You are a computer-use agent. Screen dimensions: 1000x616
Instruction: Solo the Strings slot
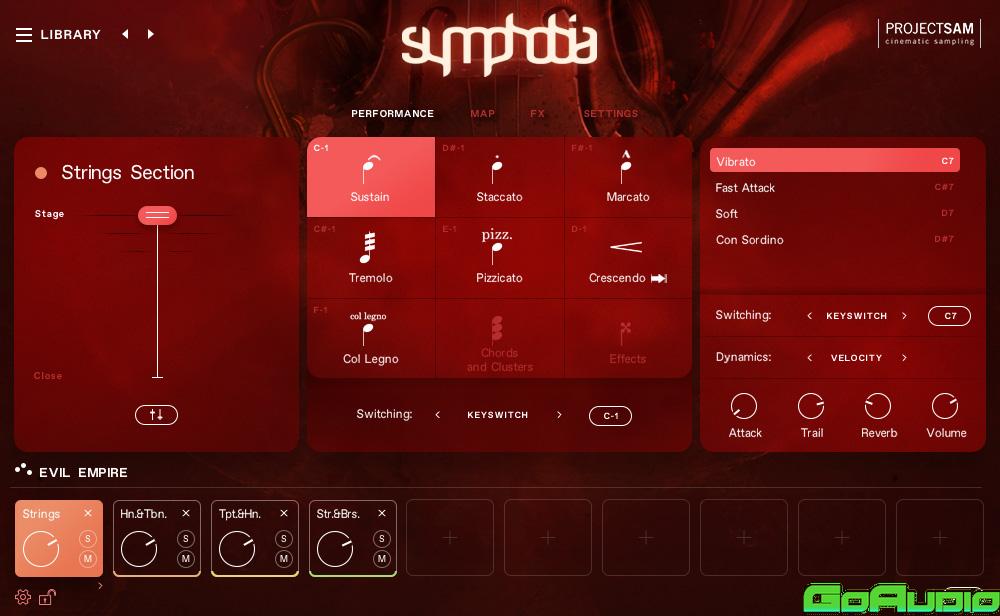[x=87, y=539]
